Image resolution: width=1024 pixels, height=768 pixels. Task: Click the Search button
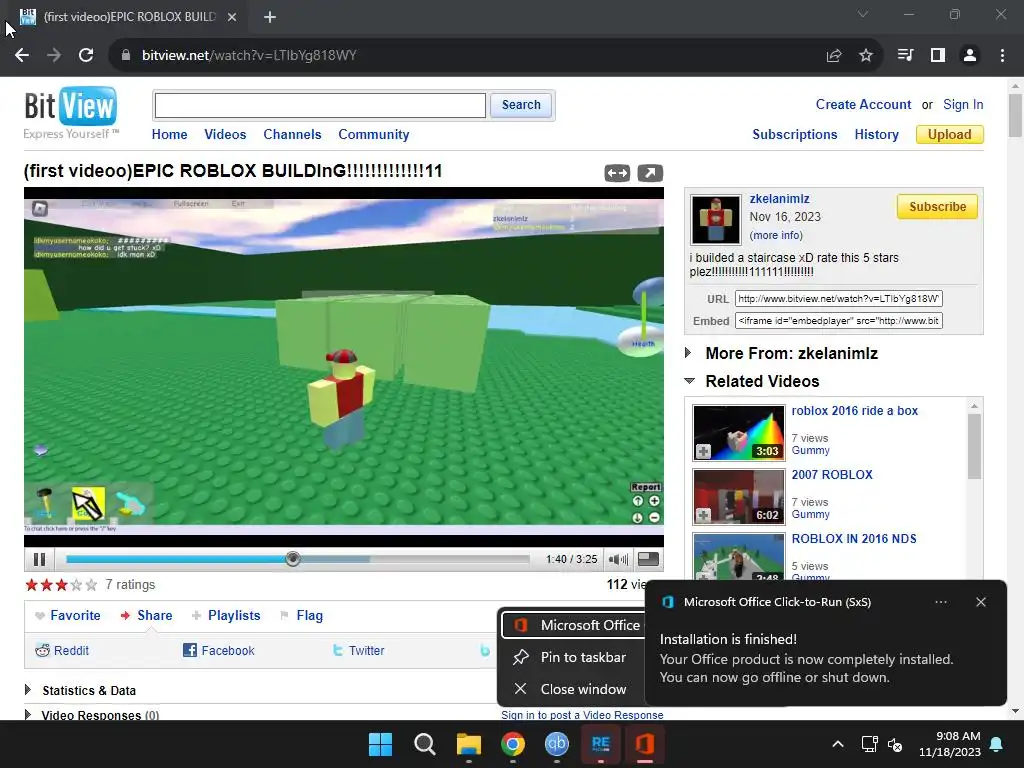521,105
